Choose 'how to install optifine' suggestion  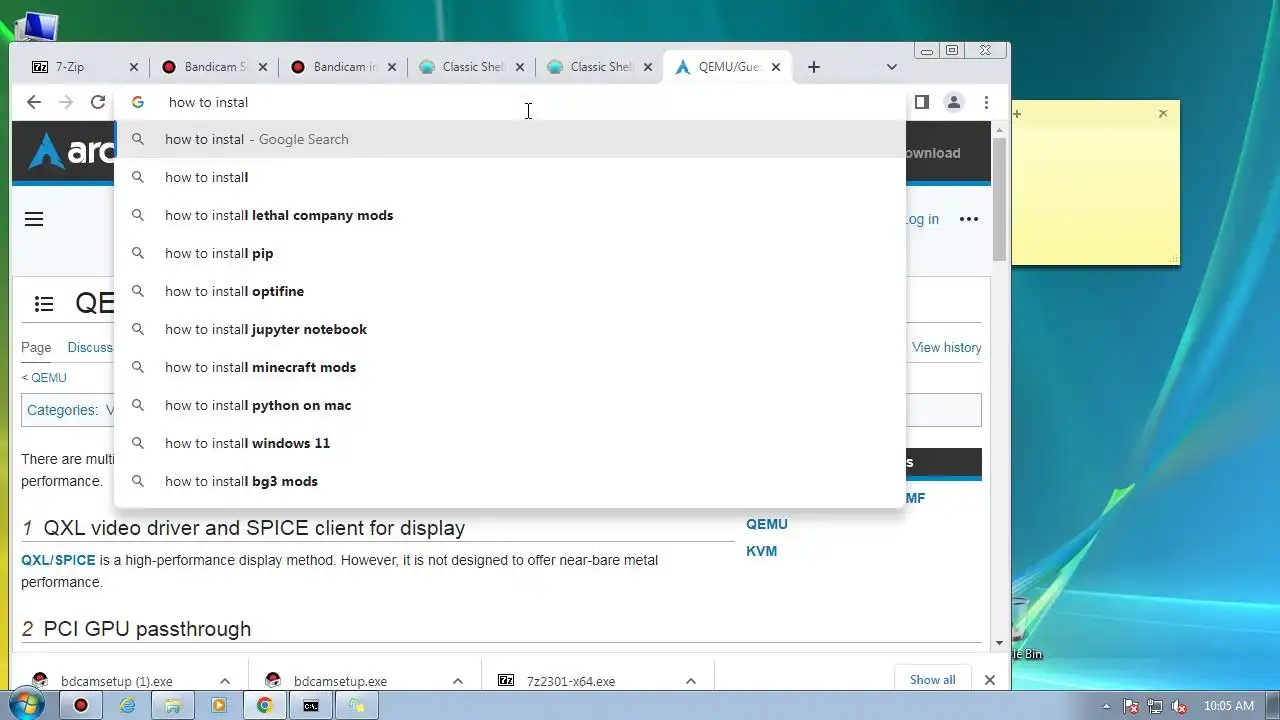(510, 291)
